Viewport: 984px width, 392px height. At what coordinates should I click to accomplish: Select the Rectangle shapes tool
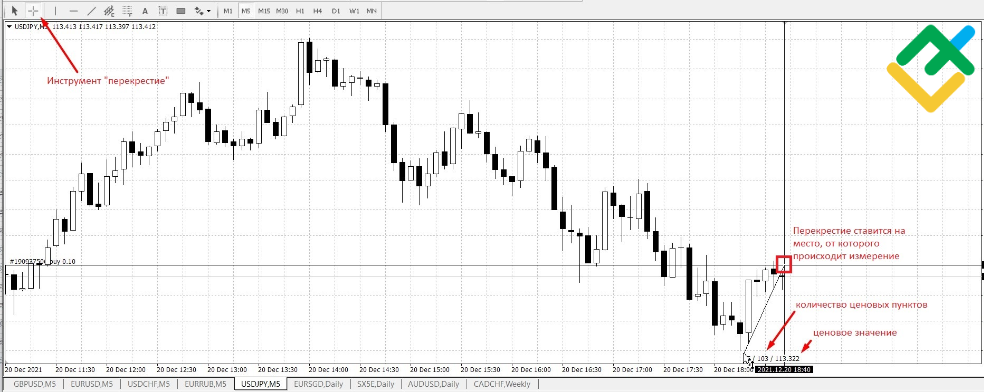coord(181,11)
